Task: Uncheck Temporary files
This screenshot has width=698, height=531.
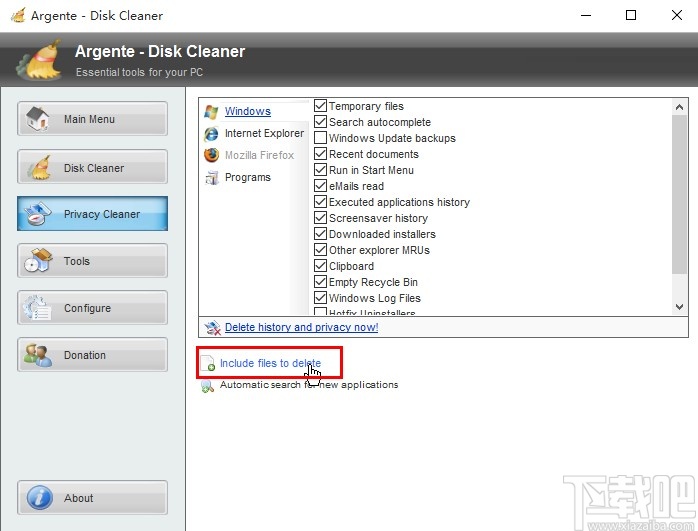Action: pos(321,106)
